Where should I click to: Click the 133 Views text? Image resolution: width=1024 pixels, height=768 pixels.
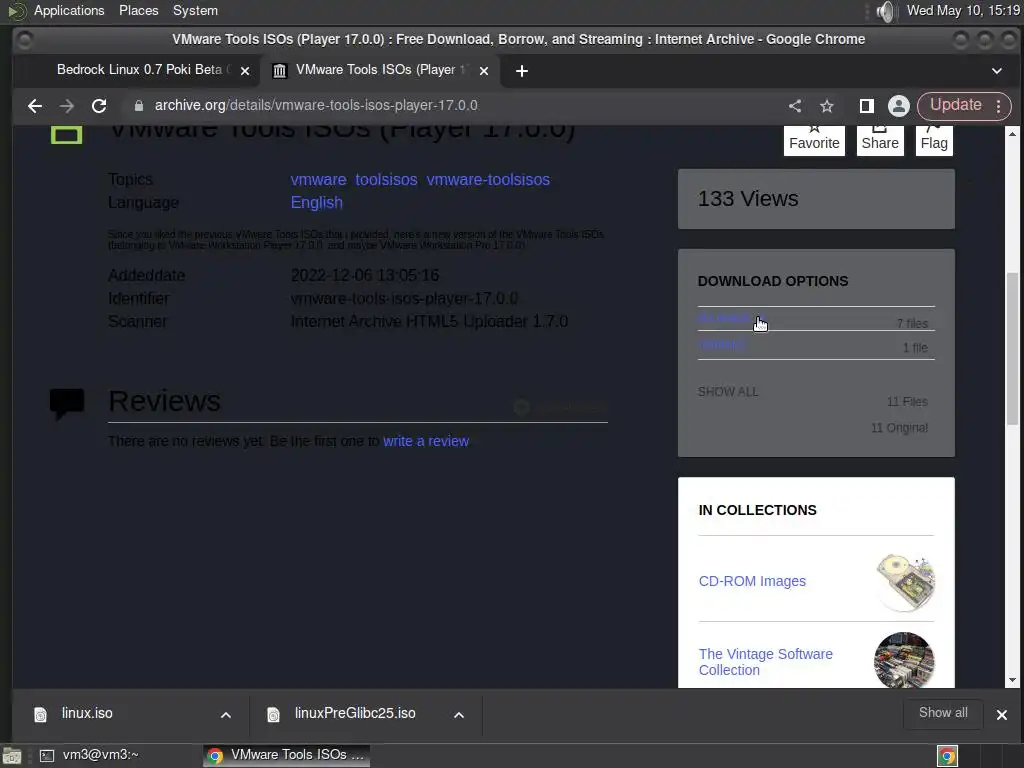(x=748, y=199)
